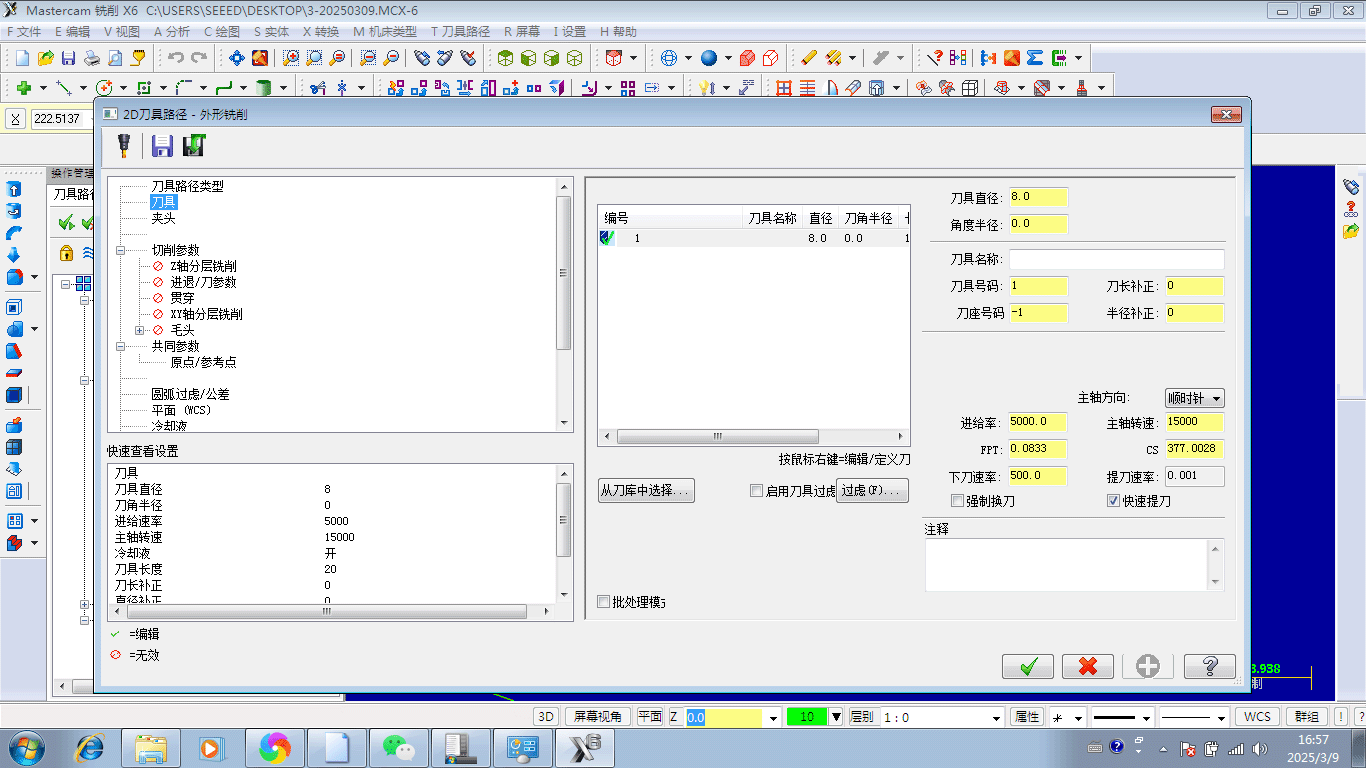Click the green-arrow save defaults icon in the dialog
The width and height of the screenshot is (1366, 768).
(x=194, y=146)
